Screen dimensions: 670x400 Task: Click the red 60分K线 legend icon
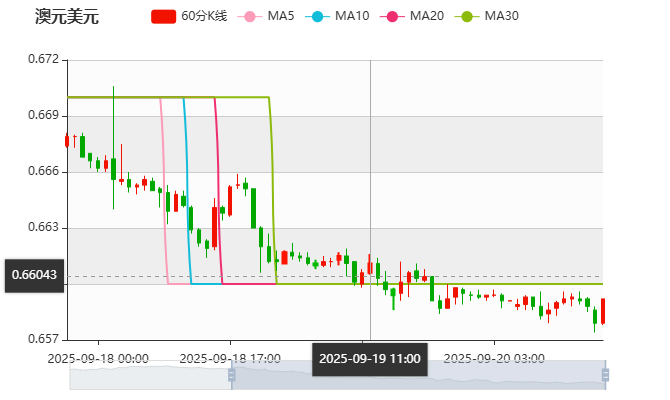pos(163,17)
